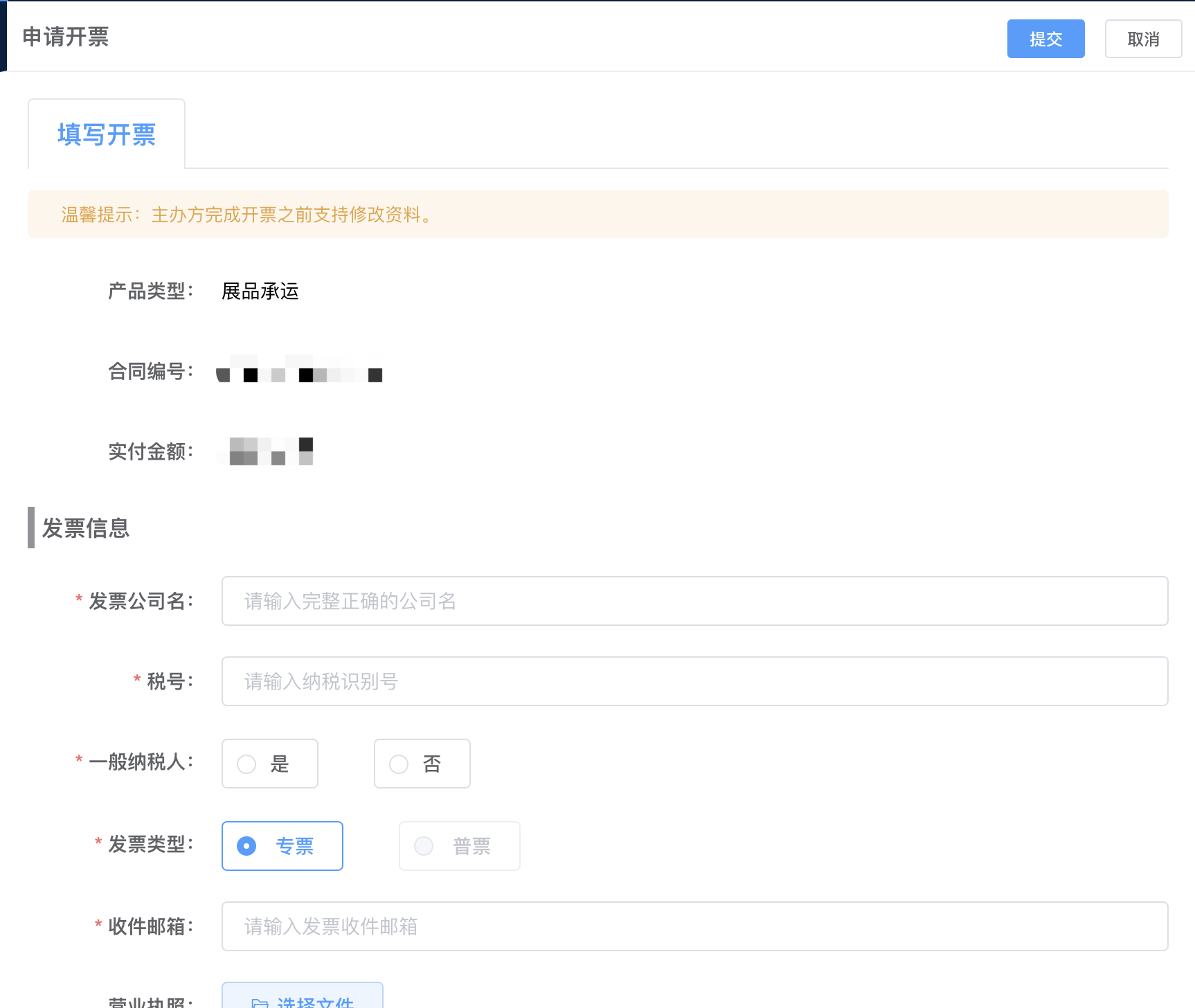Click the 温馨提示 notice banner

point(597,215)
